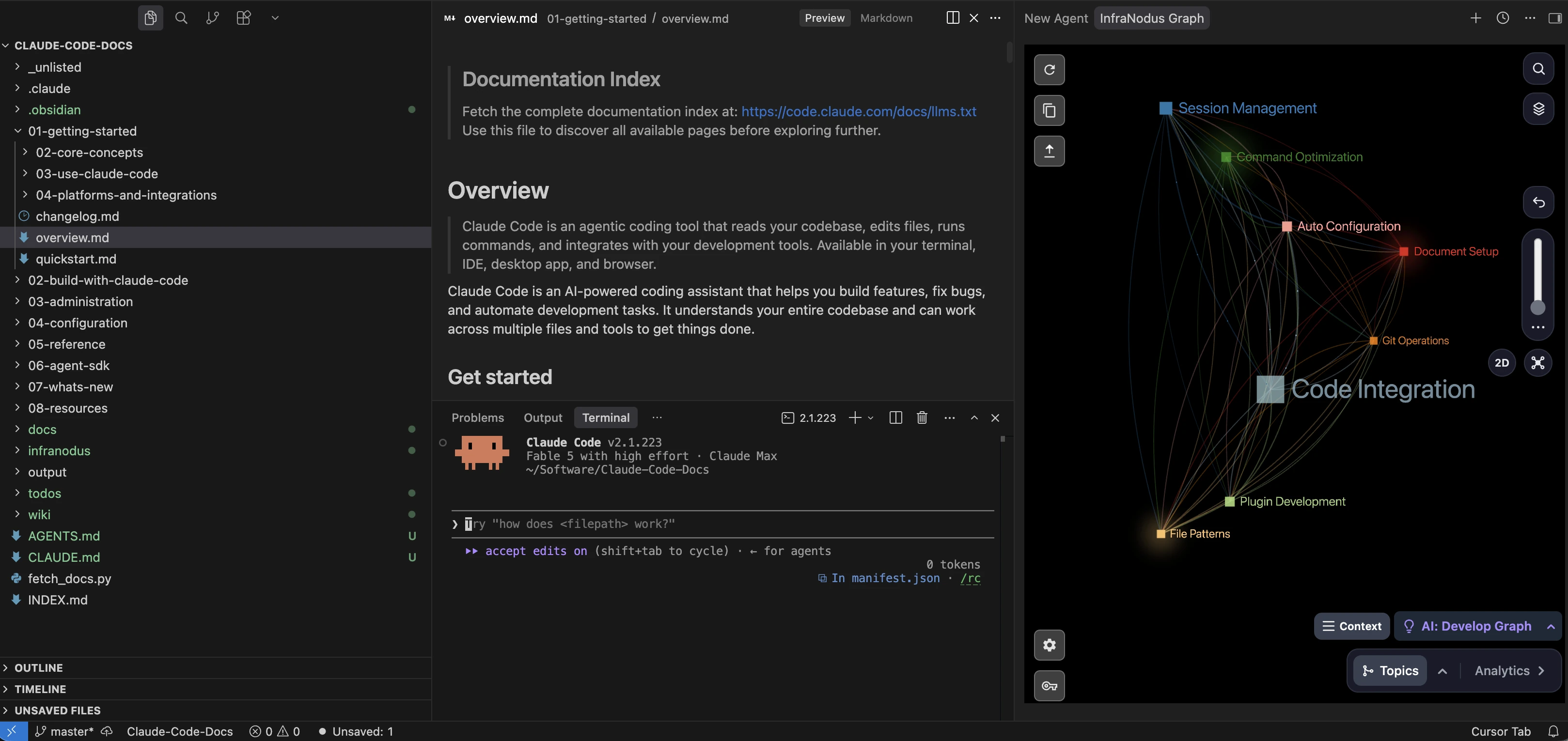Switch to the Markdown source mode
Viewport: 1568px width, 741px height.
click(886, 17)
